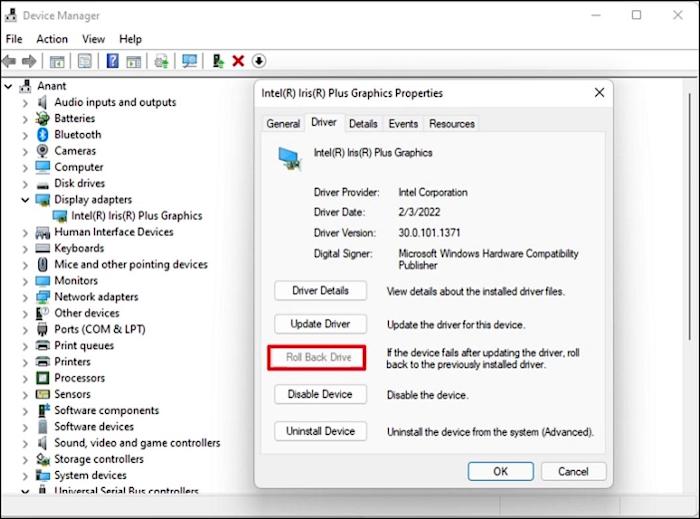The width and height of the screenshot is (700, 519).
Task: Select Intel(R) Iris(R) Plus Graphics in tree
Action: click(x=136, y=216)
